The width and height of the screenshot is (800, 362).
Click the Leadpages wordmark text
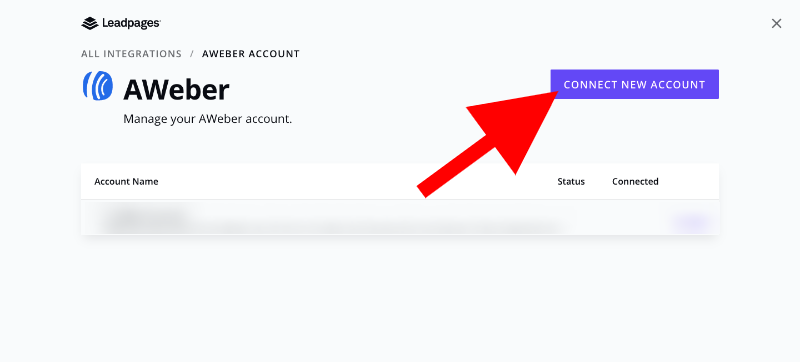131,23
